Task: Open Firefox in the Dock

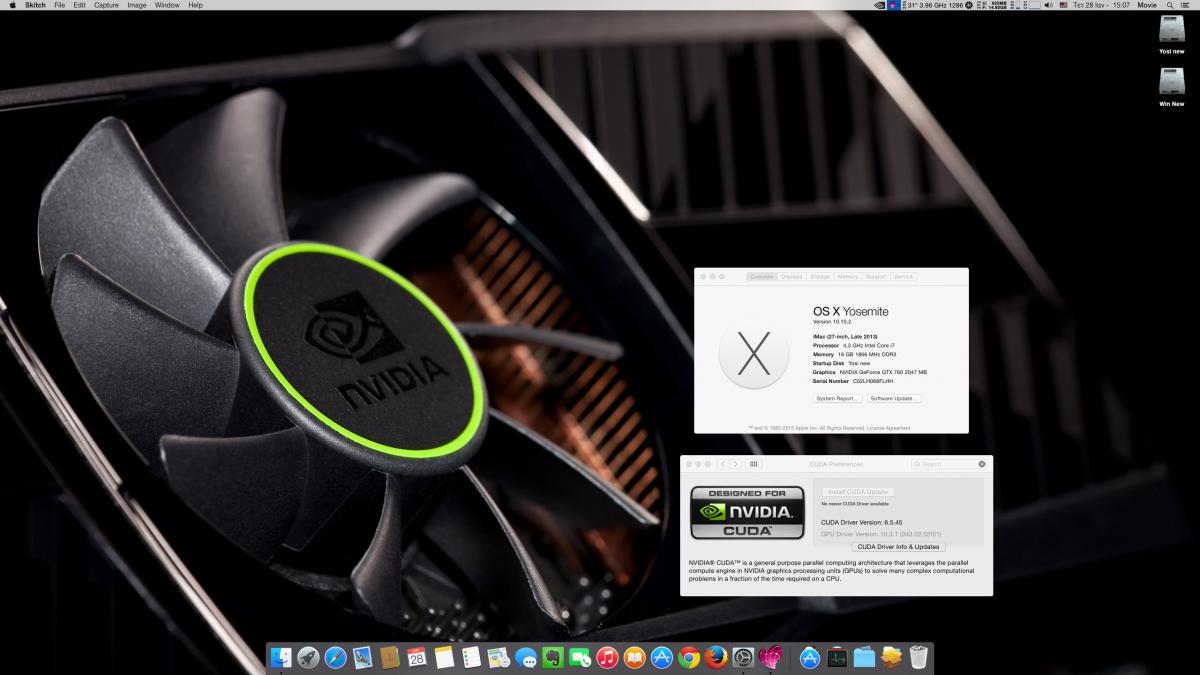Action: point(715,657)
